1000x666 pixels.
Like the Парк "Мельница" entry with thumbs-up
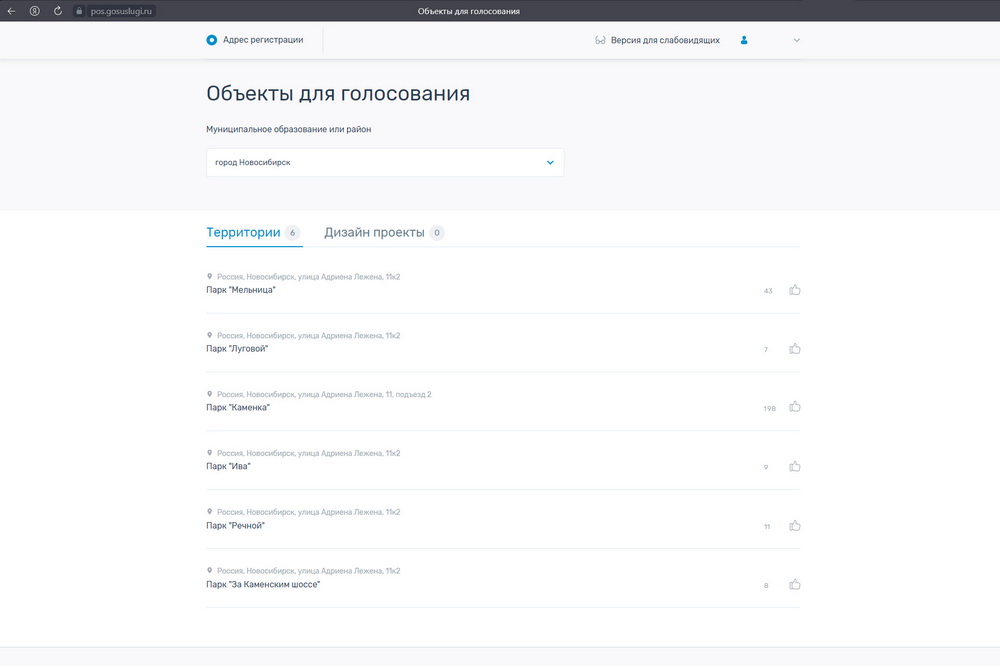click(x=795, y=290)
